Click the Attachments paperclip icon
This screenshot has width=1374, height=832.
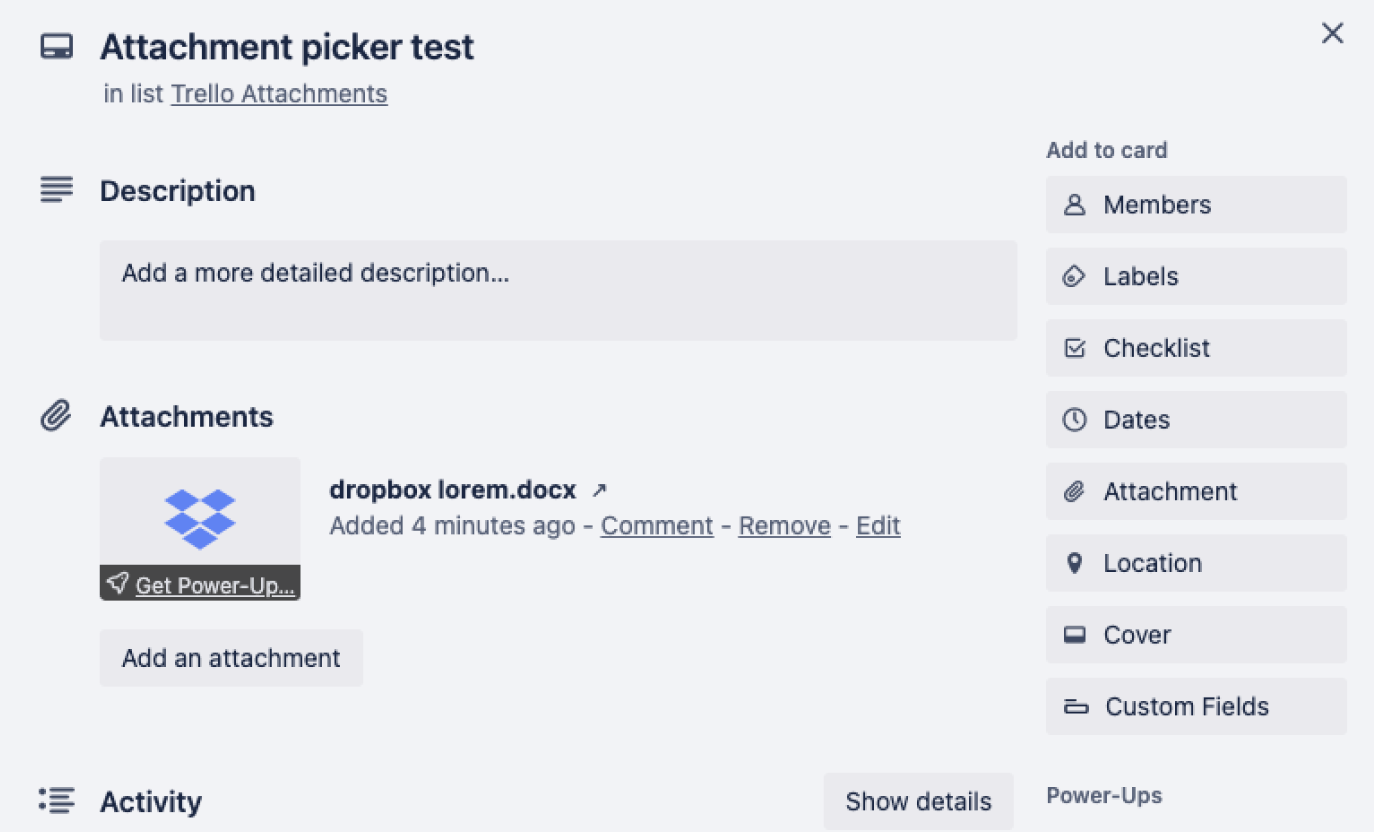pos(57,415)
